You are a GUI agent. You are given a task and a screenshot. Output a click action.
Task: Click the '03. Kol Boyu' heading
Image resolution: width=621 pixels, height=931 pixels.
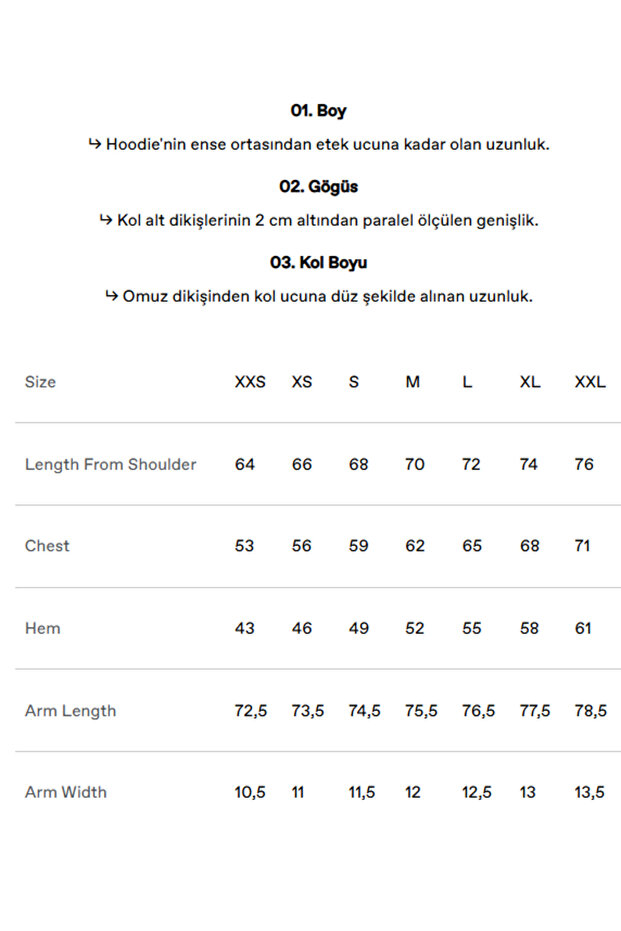318,263
